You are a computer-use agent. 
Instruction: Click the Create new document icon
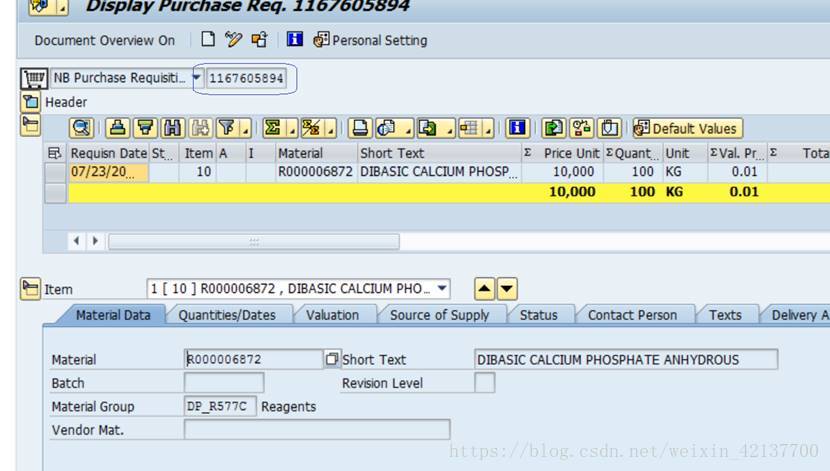pyautogui.click(x=208, y=39)
